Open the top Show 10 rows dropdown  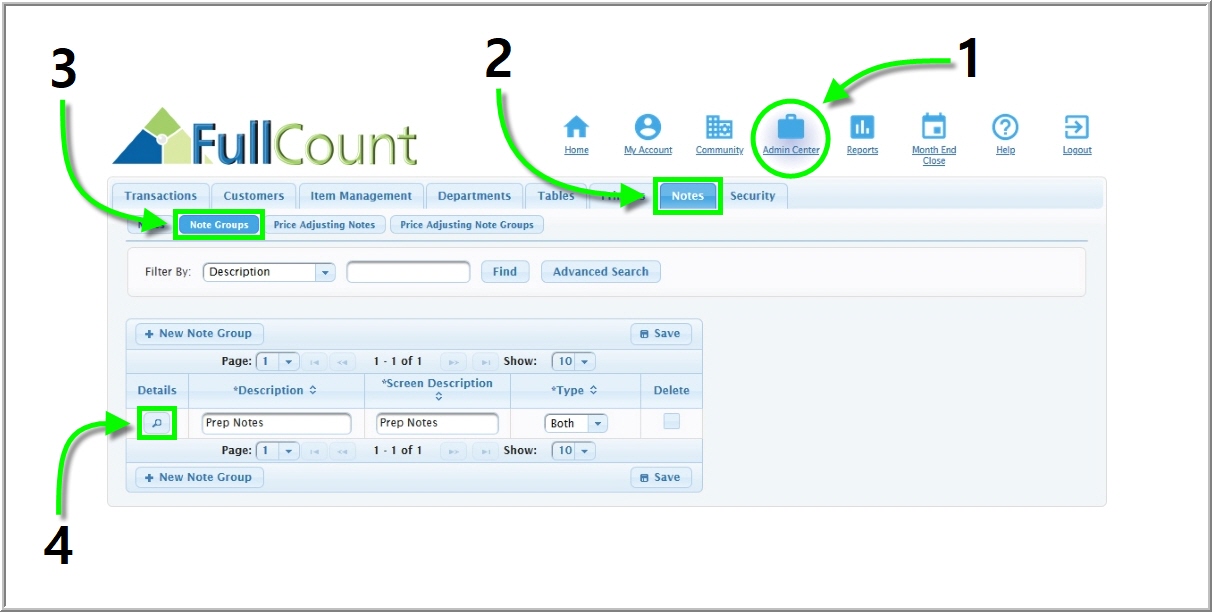click(584, 362)
